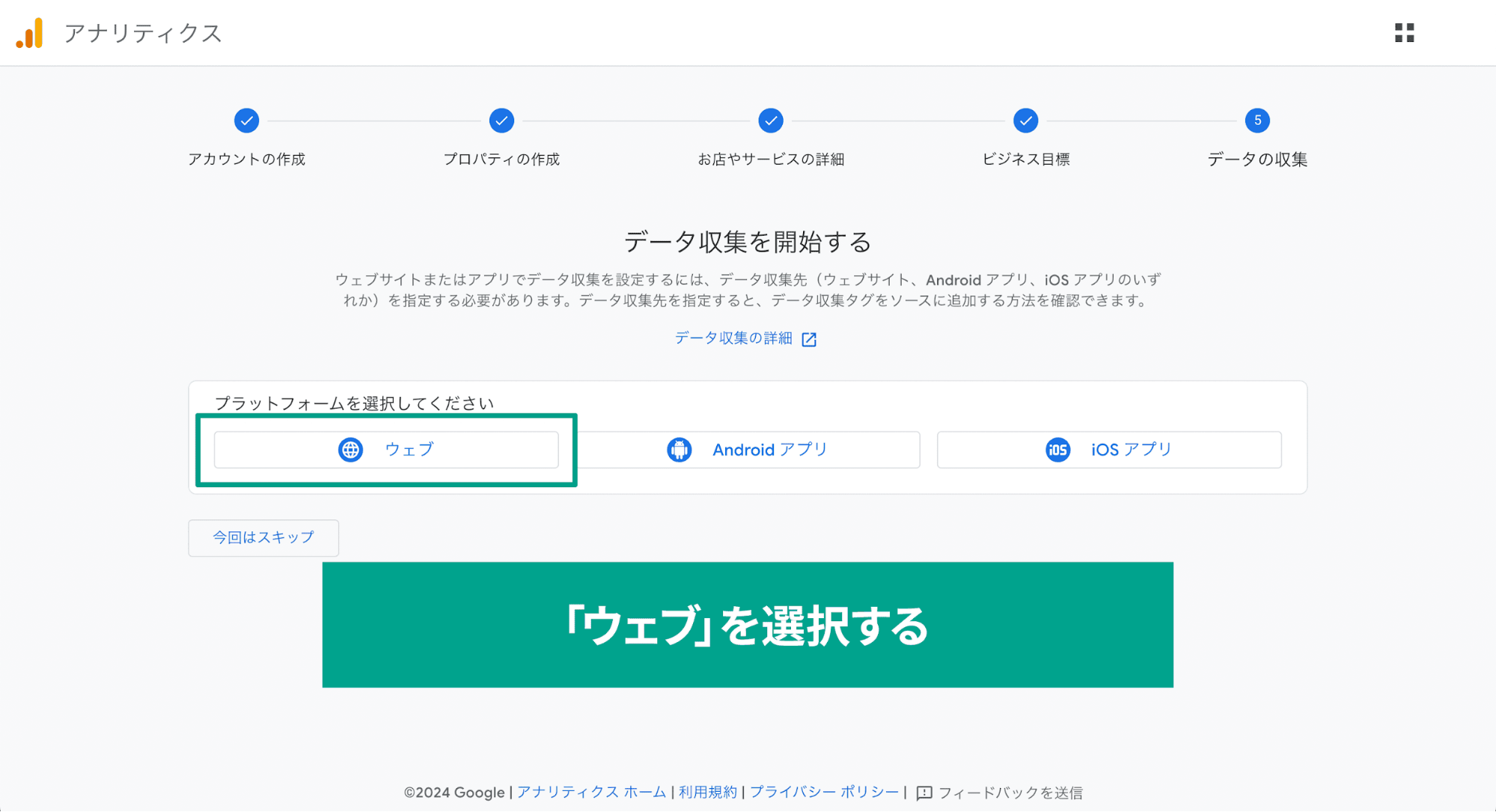Click the feedback speech bubble icon in footer
The width and height of the screenshot is (1496, 812).
tap(924, 793)
